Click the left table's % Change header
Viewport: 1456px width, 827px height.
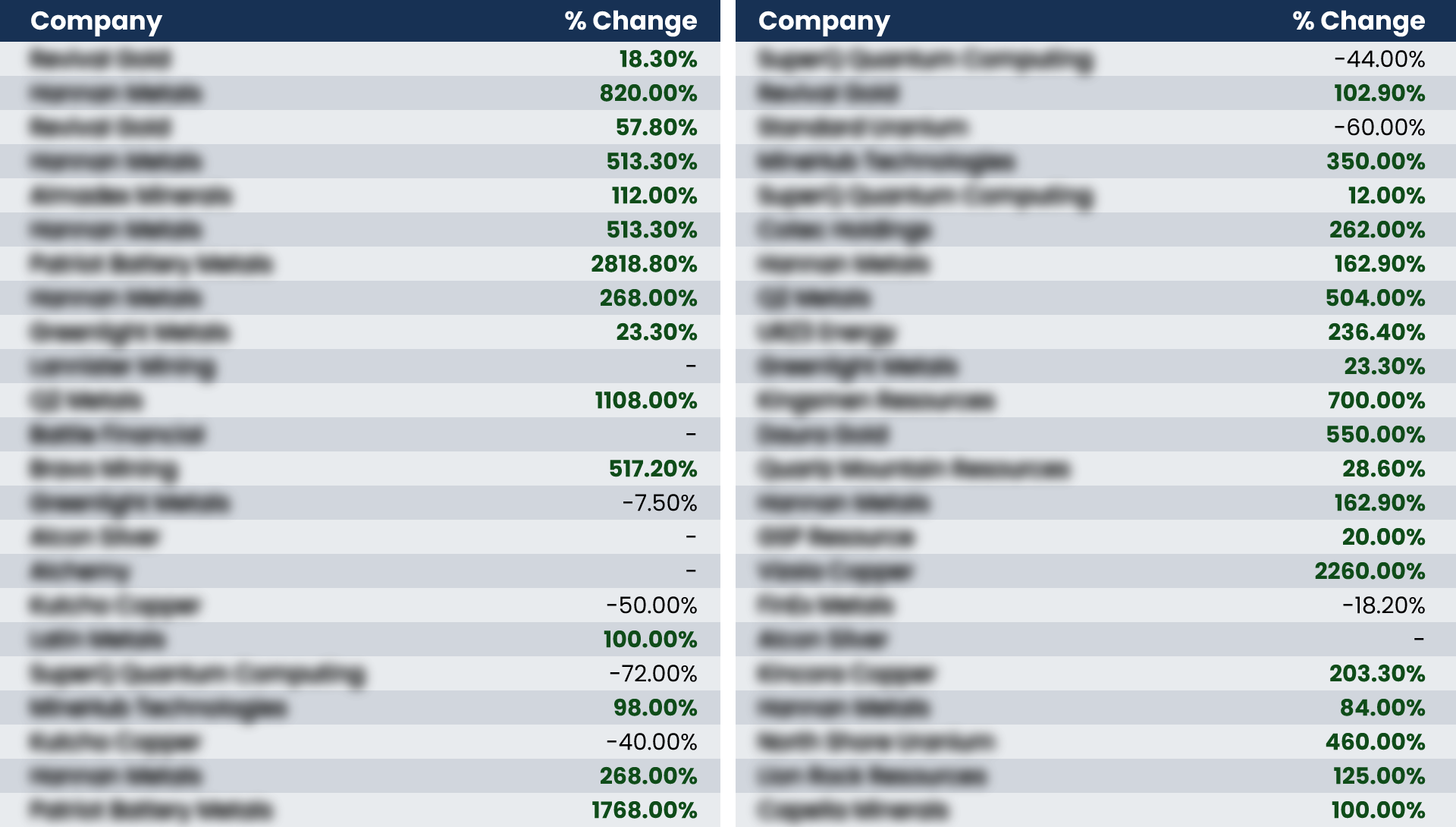(630, 21)
